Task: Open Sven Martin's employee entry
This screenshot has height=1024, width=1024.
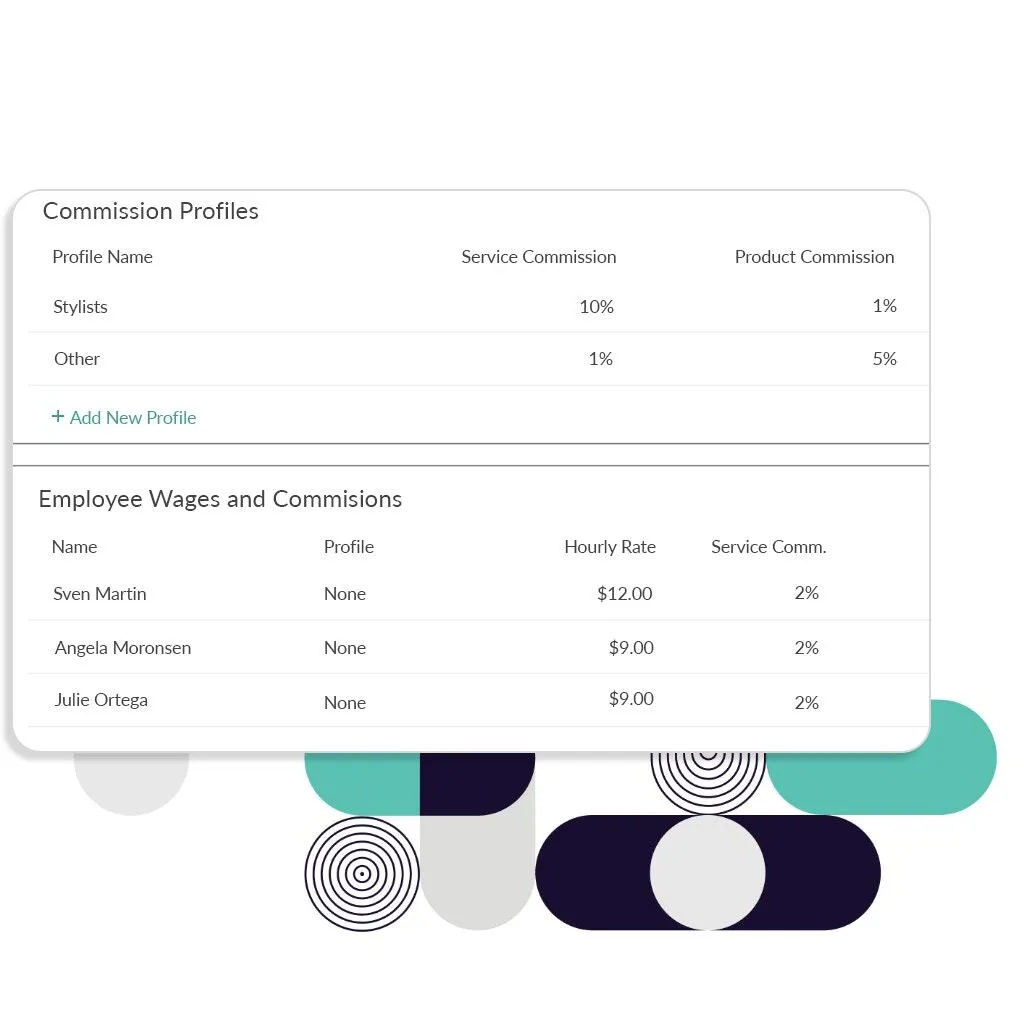Action: [x=100, y=594]
